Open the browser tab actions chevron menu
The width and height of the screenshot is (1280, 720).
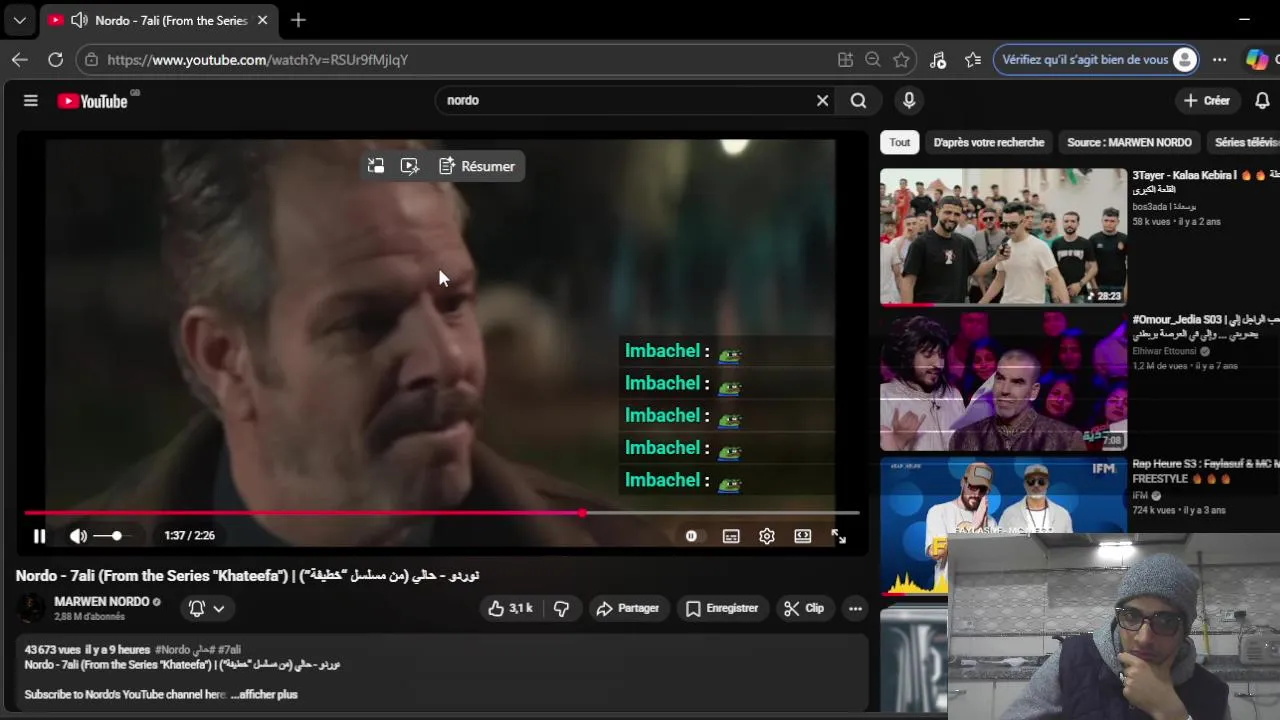click(x=19, y=20)
